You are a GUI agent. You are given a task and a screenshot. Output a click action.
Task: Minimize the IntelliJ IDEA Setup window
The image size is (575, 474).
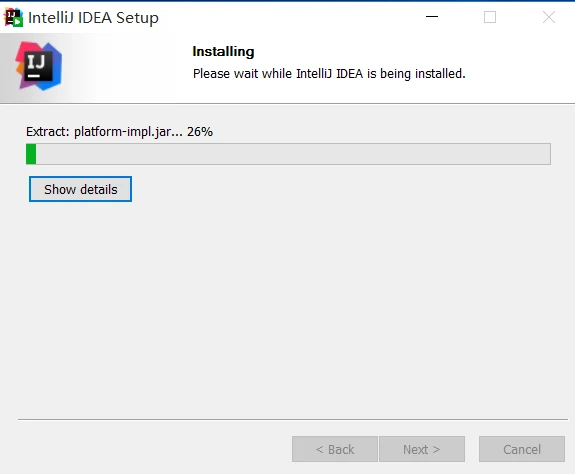pyautogui.click(x=432, y=17)
